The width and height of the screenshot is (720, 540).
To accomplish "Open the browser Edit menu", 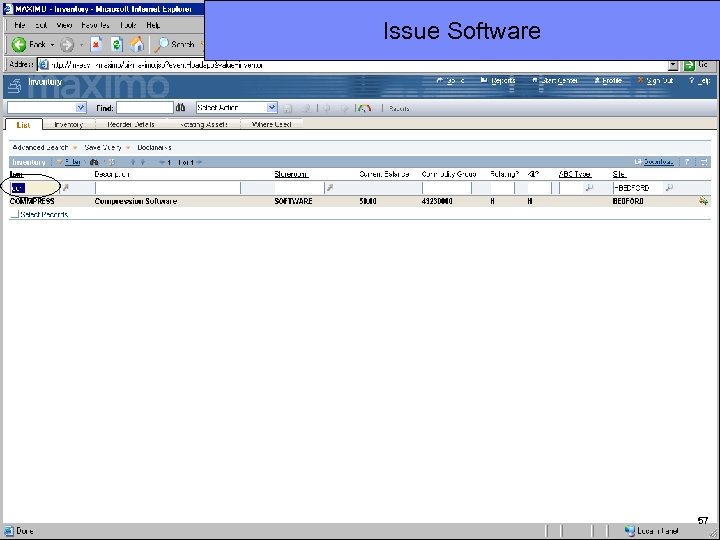I will 41,25.
